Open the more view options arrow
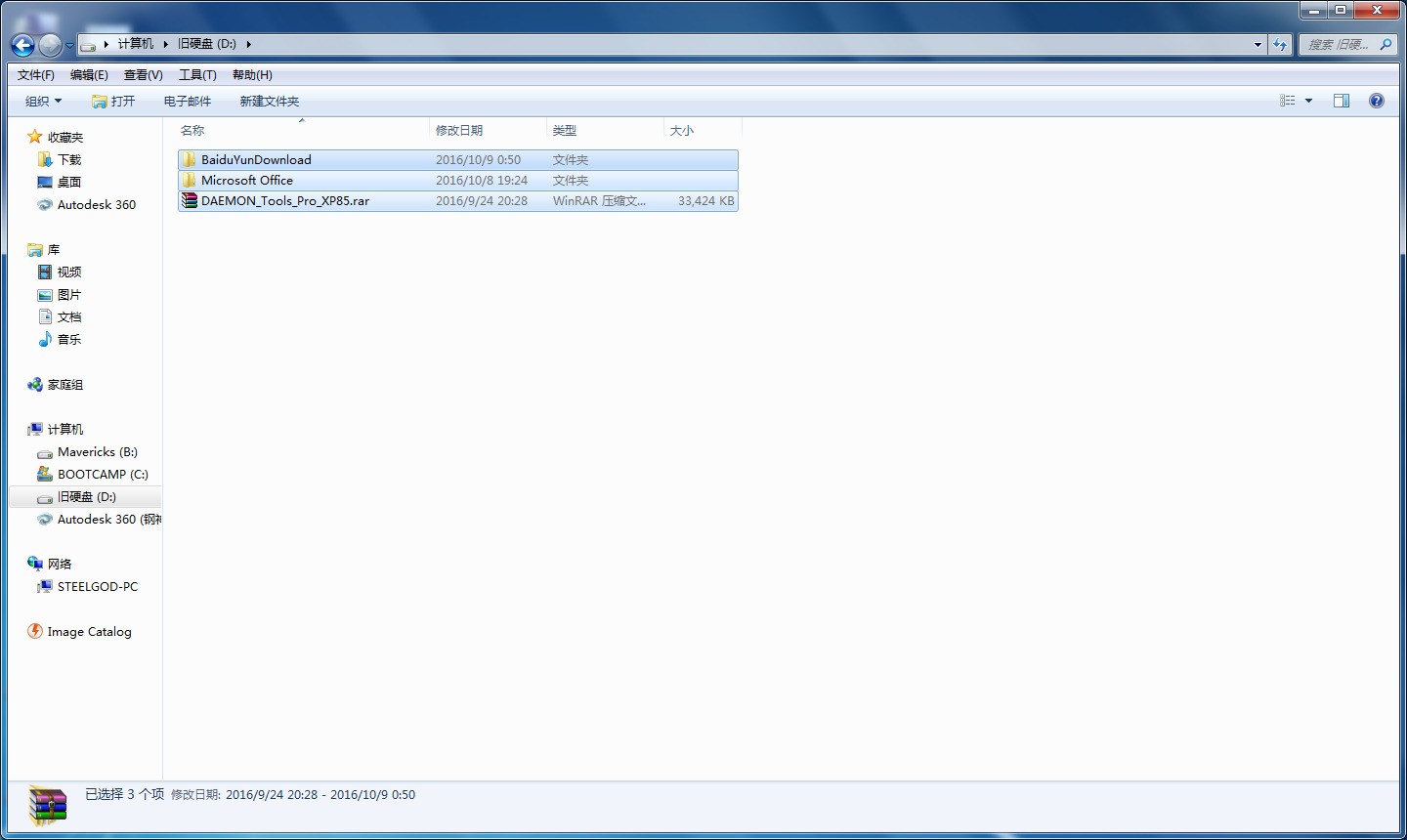1407x840 pixels. click(x=1308, y=101)
